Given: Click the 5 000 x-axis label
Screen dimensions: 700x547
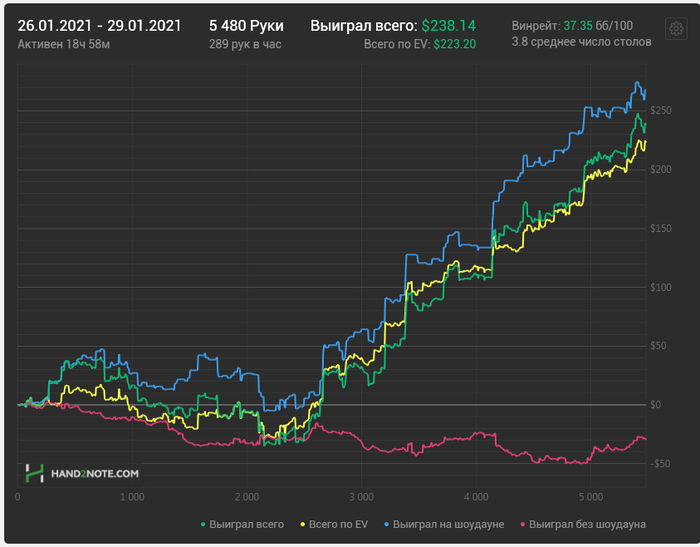Looking at the screenshot, I should 591,497.
